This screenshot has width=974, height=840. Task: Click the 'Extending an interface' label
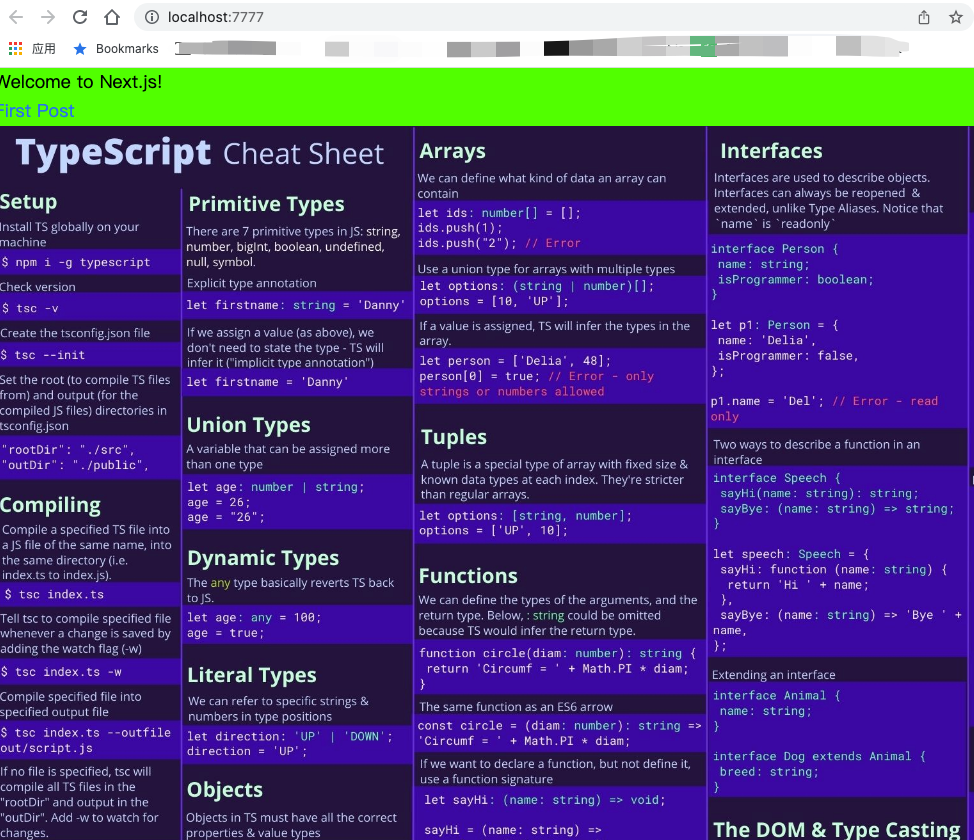click(x=773, y=675)
